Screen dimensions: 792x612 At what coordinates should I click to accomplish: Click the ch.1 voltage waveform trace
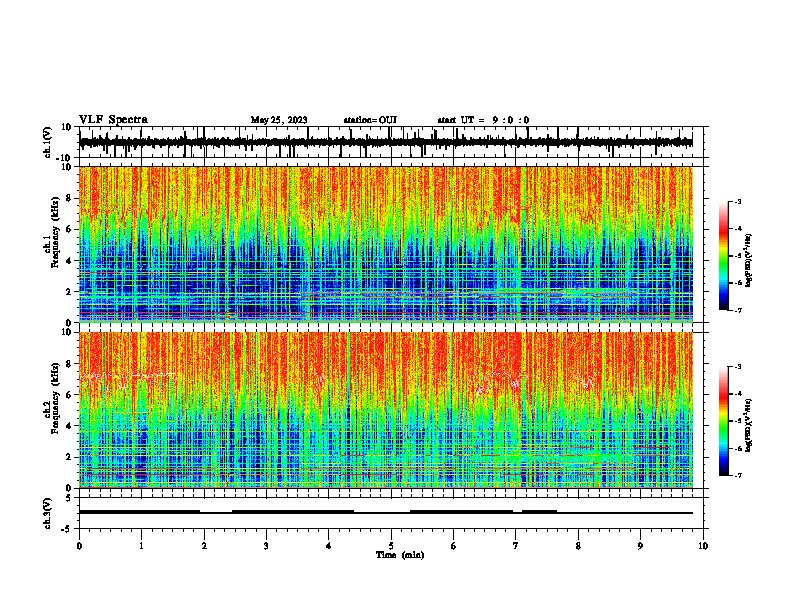click(386, 142)
